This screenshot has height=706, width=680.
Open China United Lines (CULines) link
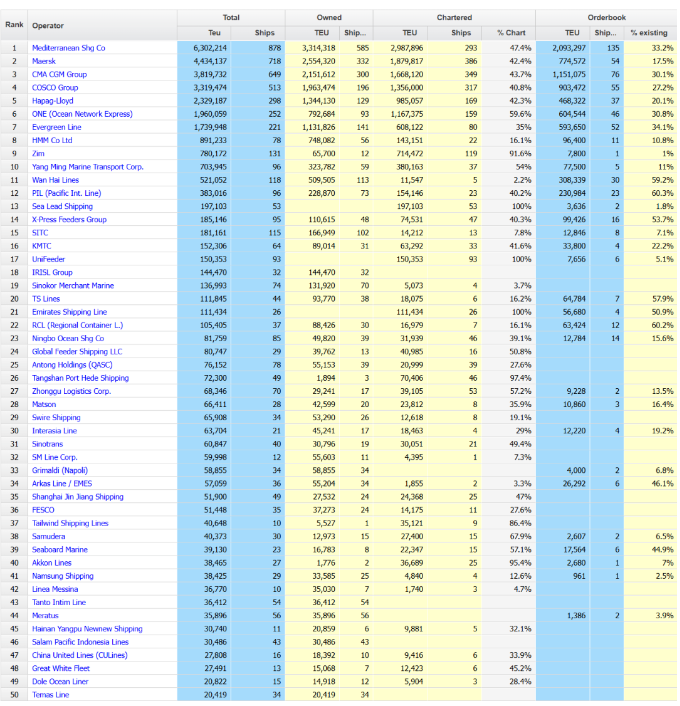[x=80, y=656]
